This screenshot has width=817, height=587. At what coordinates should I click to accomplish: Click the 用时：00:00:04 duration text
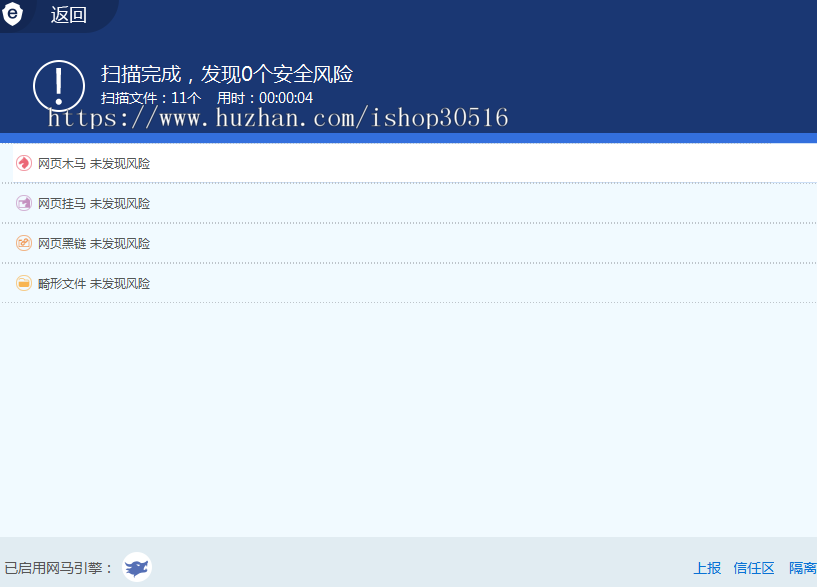point(265,98)
